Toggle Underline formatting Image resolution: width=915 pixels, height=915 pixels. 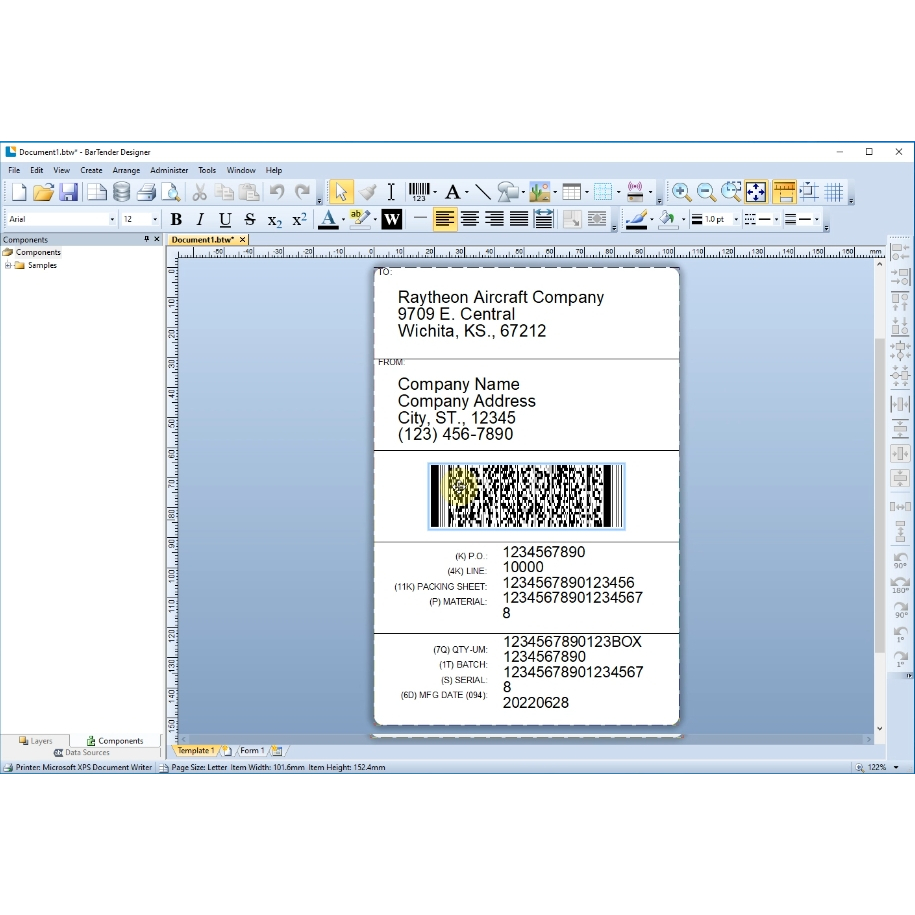(x=225, y=219)
